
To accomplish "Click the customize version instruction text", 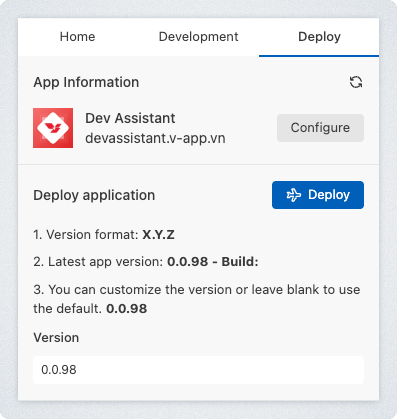I will coord(197,299).
